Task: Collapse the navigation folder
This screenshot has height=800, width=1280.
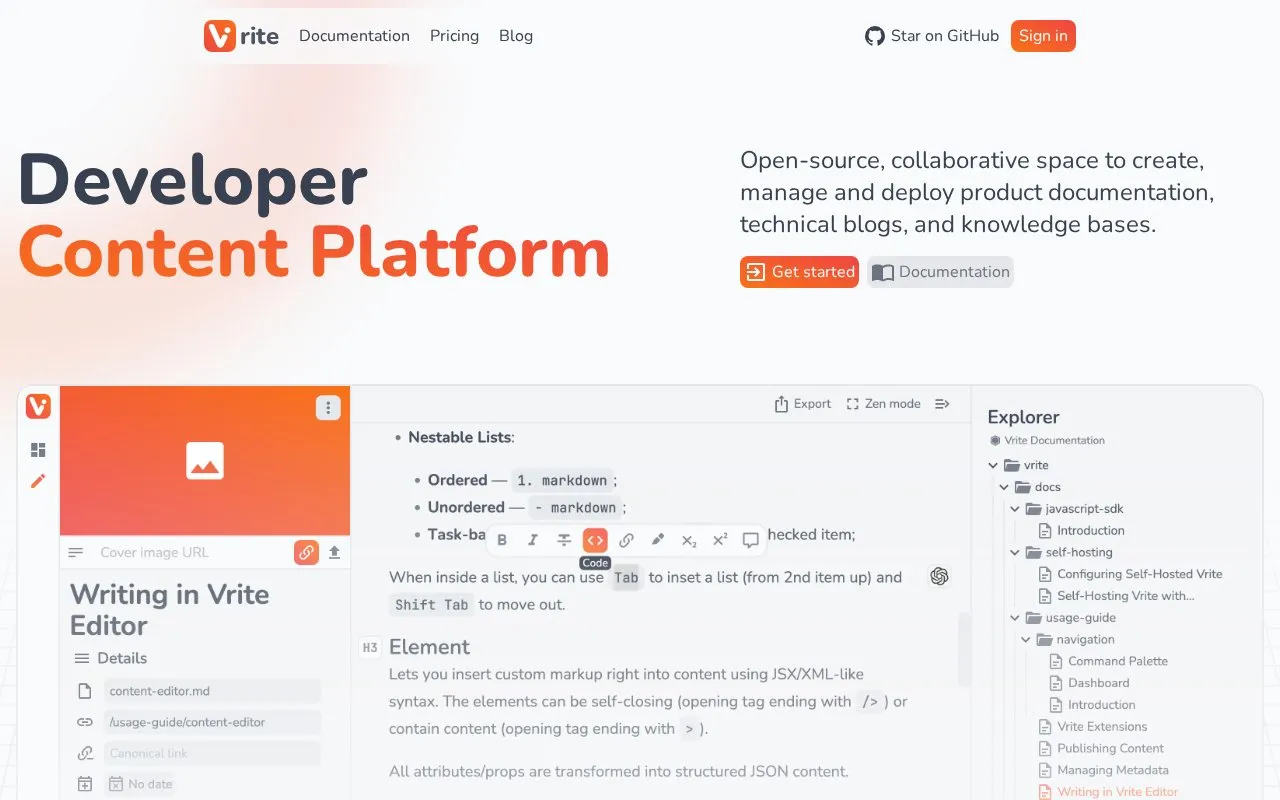Action: [x=1026, y=640]
